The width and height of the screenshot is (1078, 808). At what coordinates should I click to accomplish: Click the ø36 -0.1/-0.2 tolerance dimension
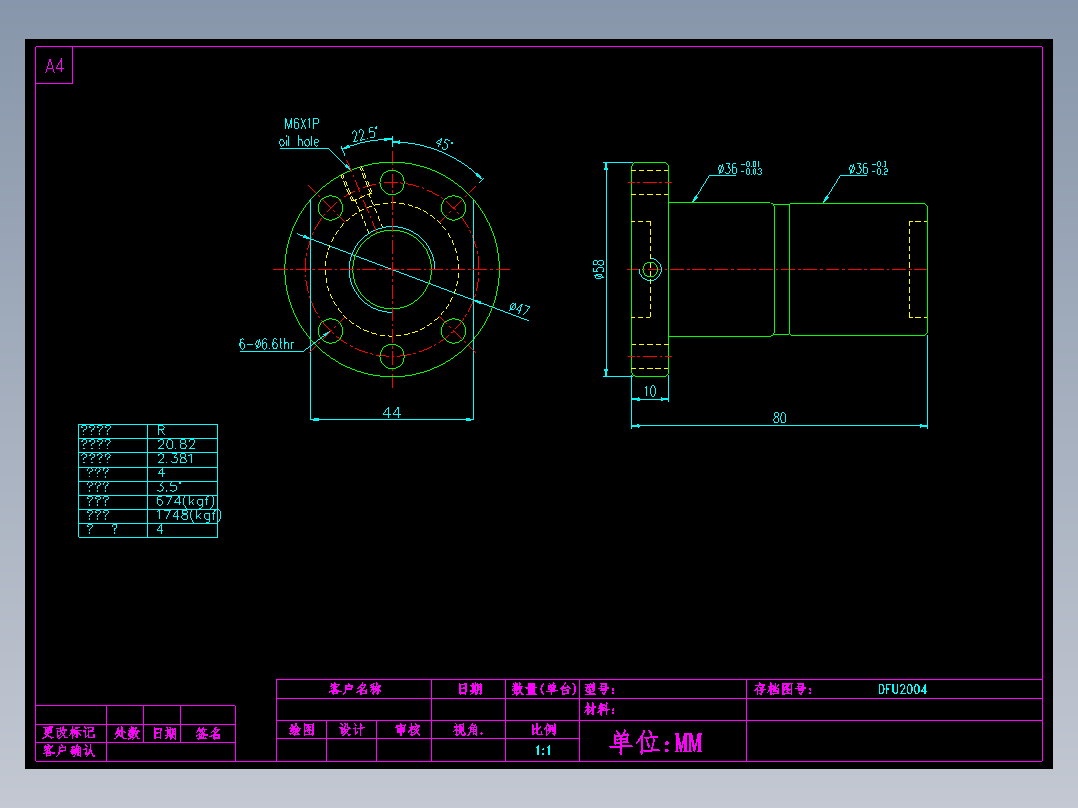point(868,168)
